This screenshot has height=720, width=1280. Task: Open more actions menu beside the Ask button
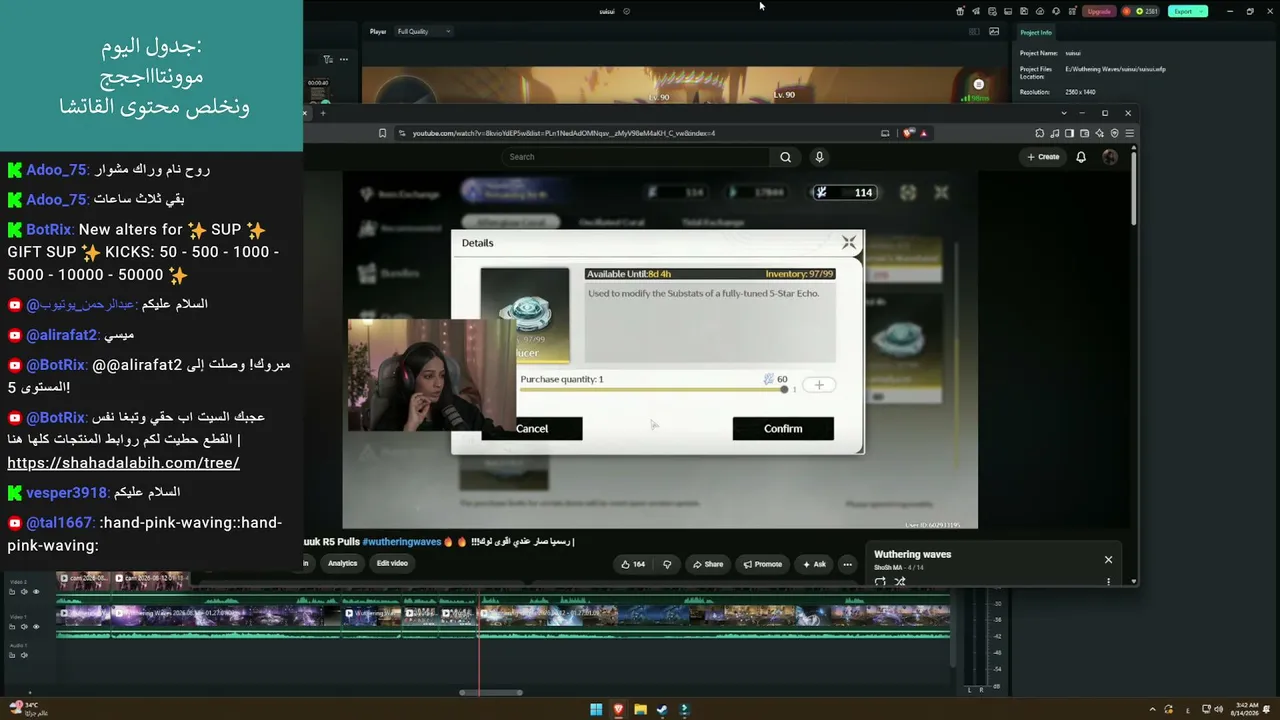click(847, 564)
